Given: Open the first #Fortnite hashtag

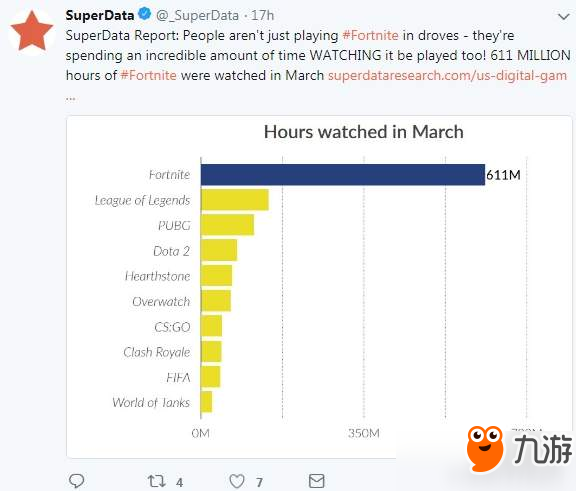Looking at the screenshot, I should (x=370, y=36).
